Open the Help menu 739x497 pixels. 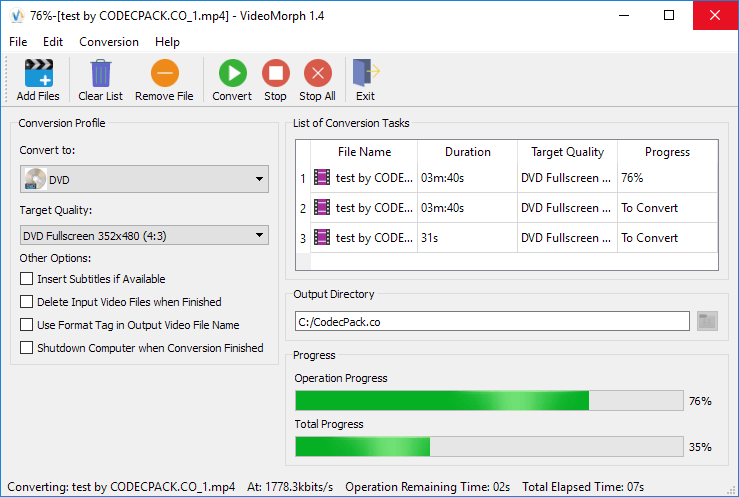click(x=167, y=42)
